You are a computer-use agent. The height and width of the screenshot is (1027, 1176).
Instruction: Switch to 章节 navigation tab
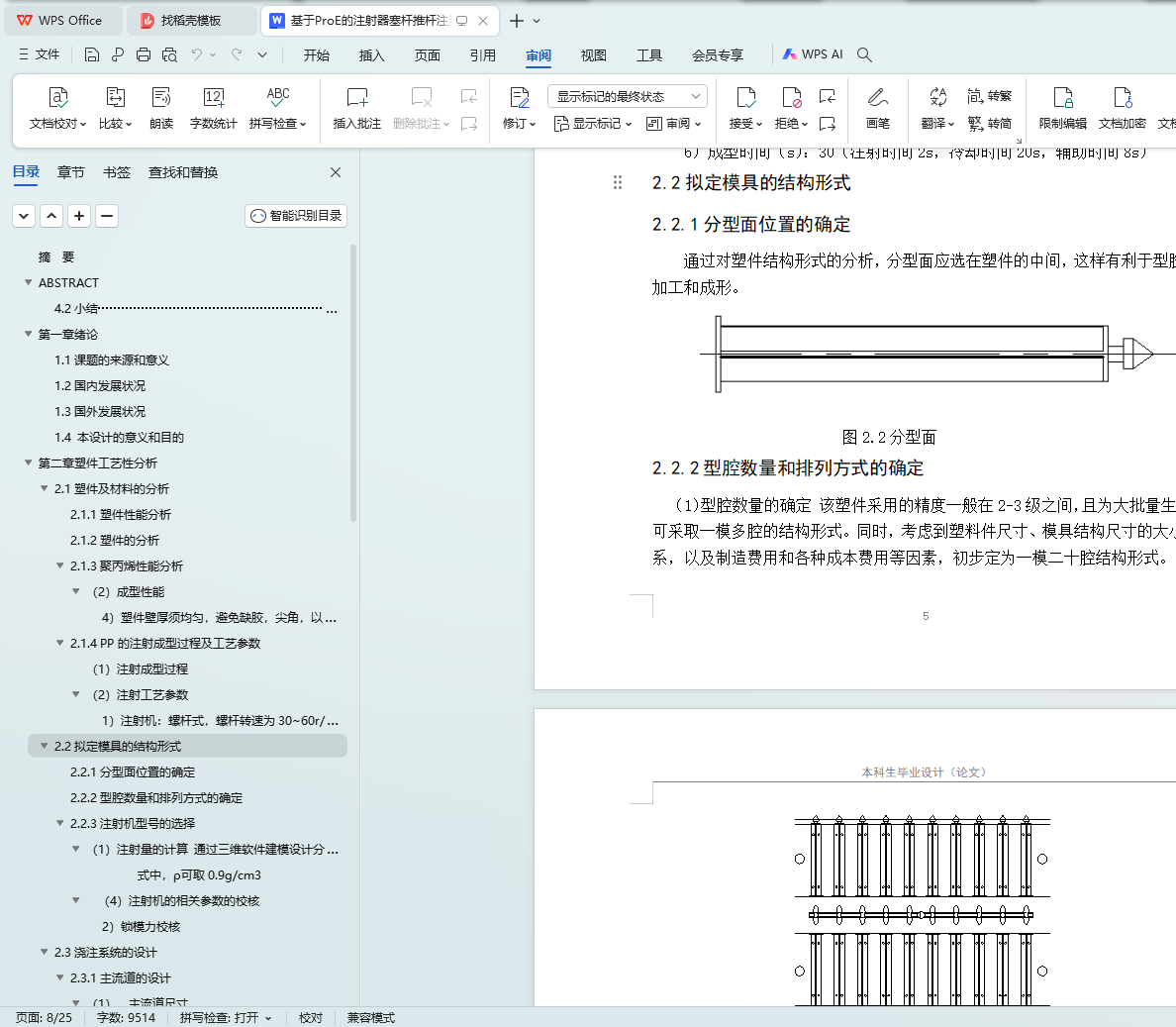(x=71, y=172)
